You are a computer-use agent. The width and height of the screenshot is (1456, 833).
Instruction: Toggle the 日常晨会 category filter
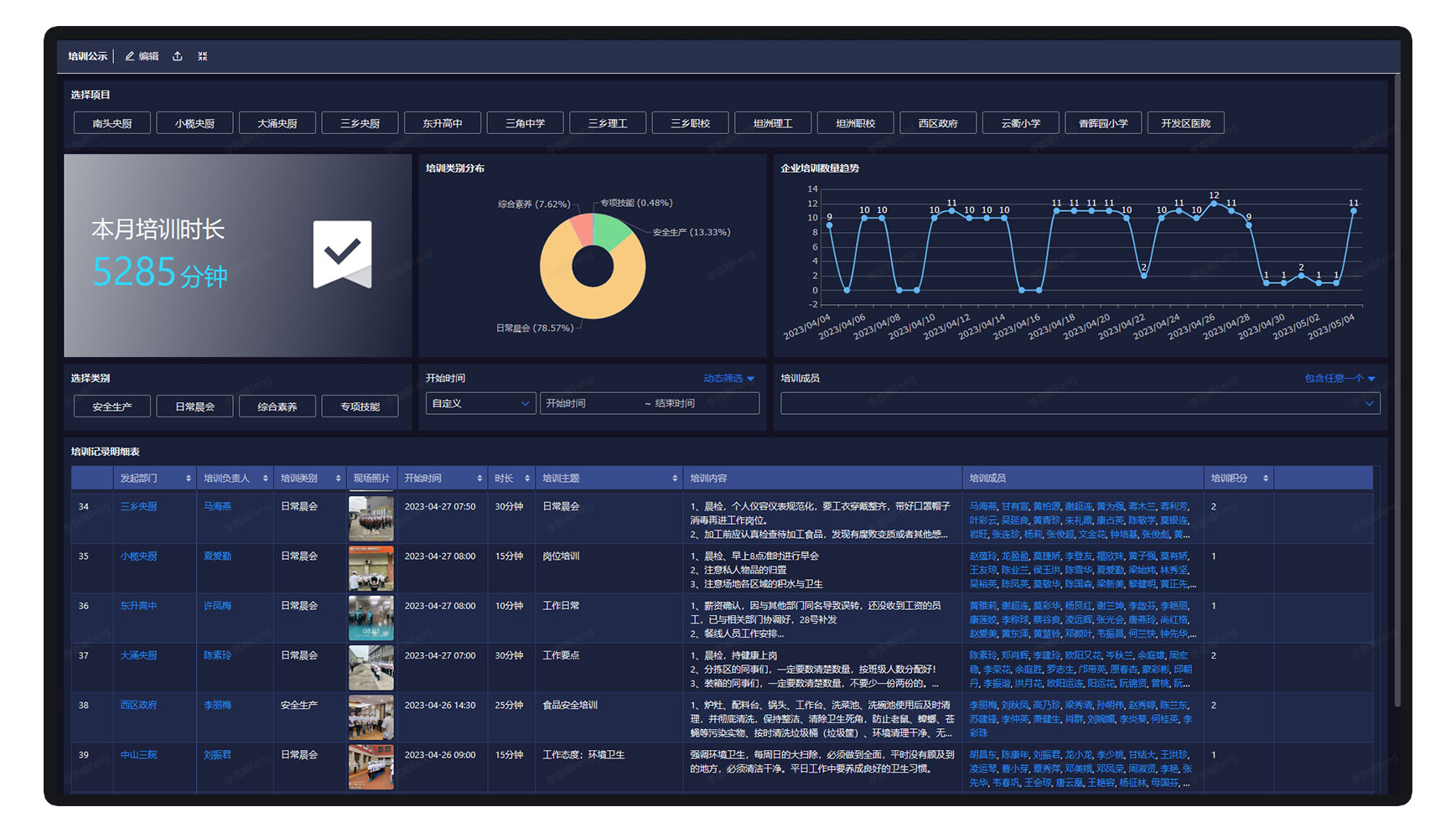click(194, 406)
